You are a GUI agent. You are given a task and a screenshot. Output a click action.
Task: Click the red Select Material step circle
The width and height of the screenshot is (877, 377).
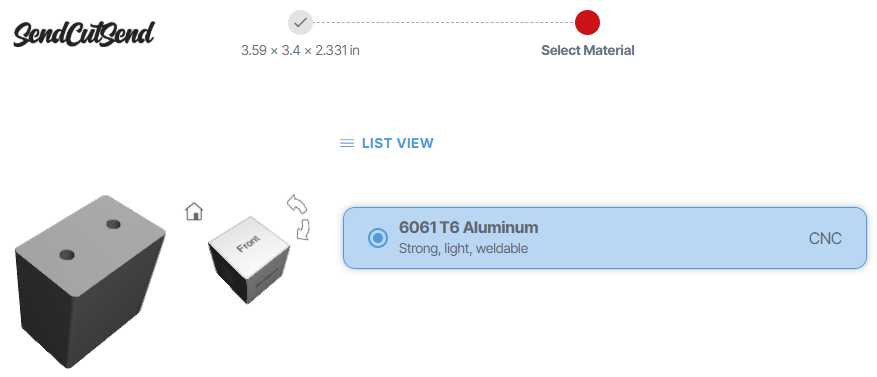coord(587,23)
